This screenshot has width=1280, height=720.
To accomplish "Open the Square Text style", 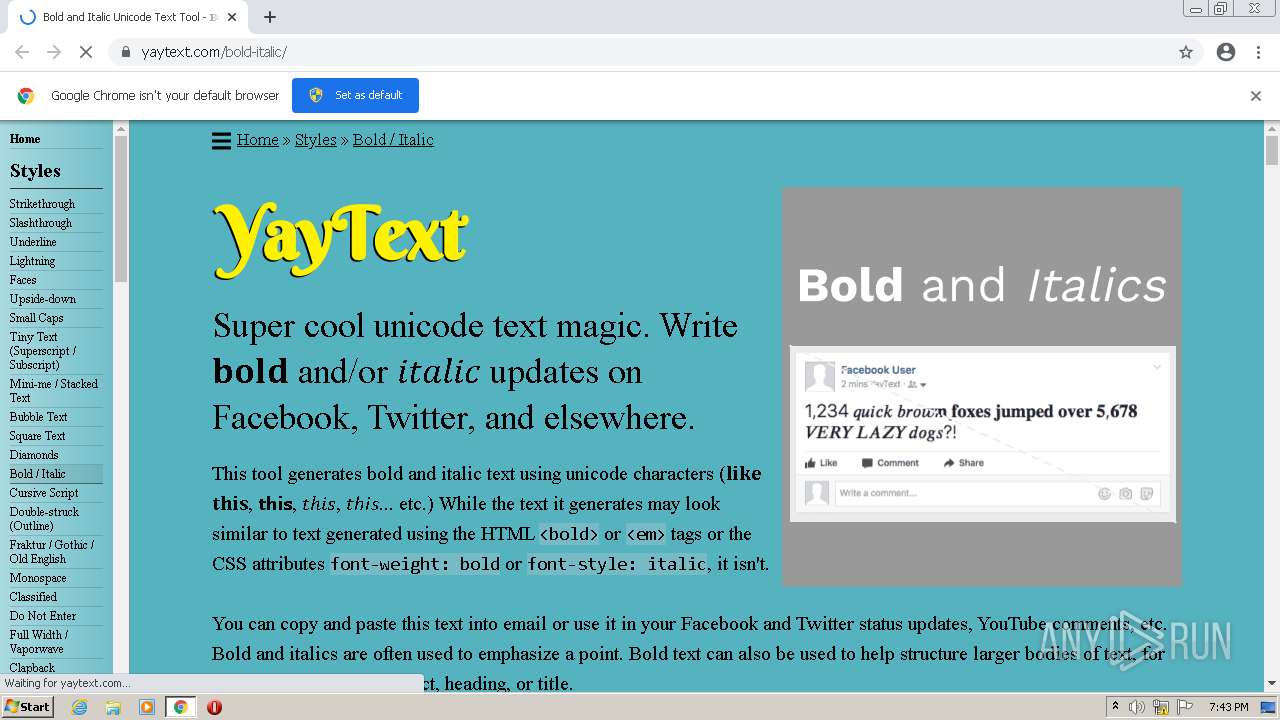I will click(38, 436).
